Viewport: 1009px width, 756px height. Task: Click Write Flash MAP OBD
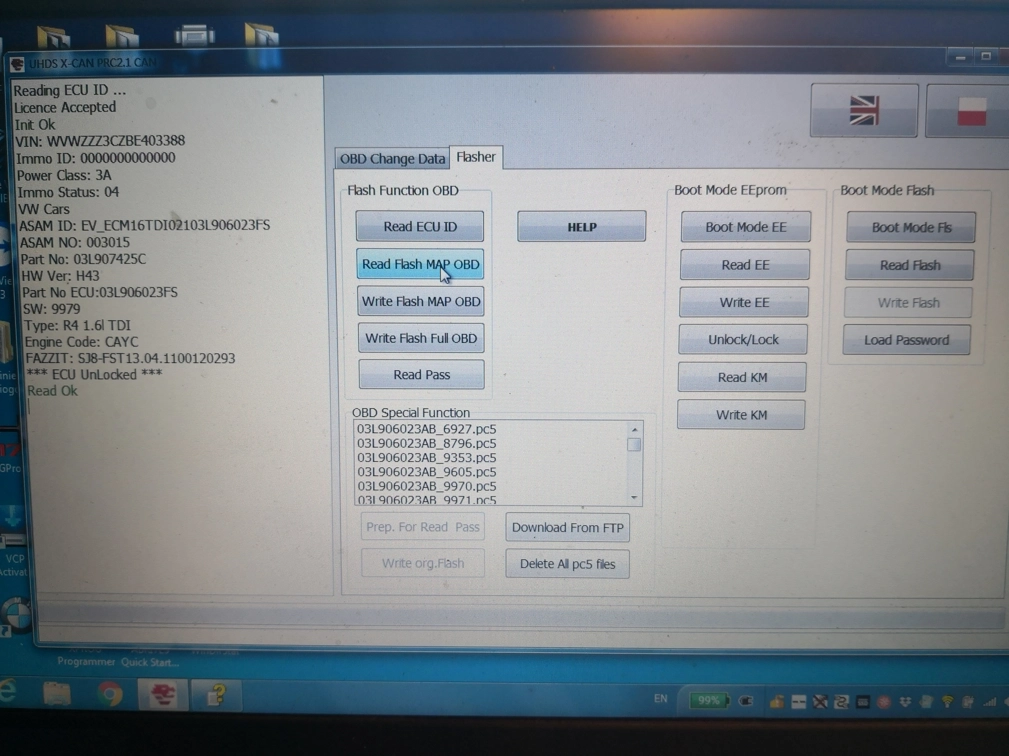pos(421,301)
